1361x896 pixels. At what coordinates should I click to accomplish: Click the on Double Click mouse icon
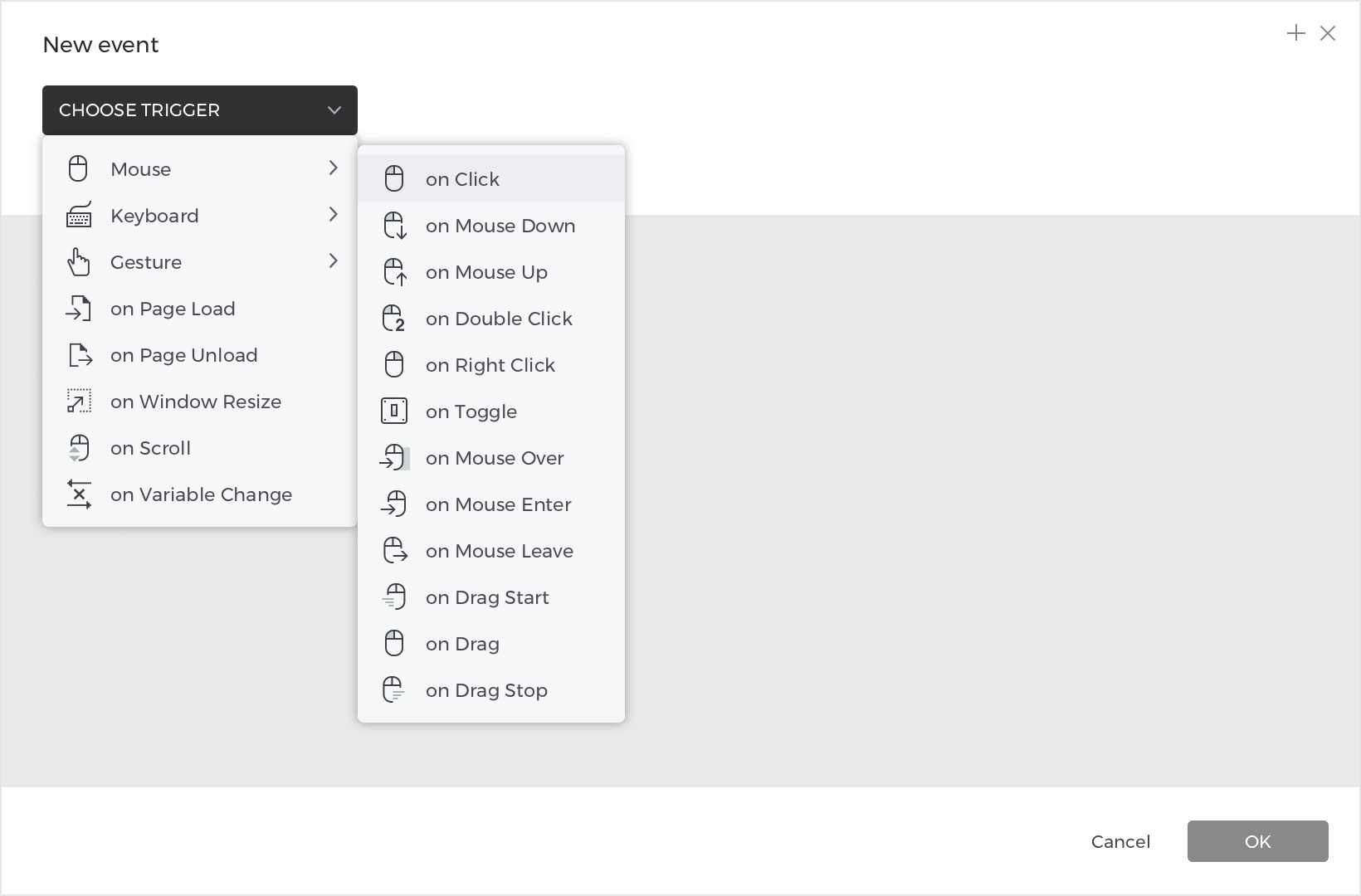coord(394,319)
